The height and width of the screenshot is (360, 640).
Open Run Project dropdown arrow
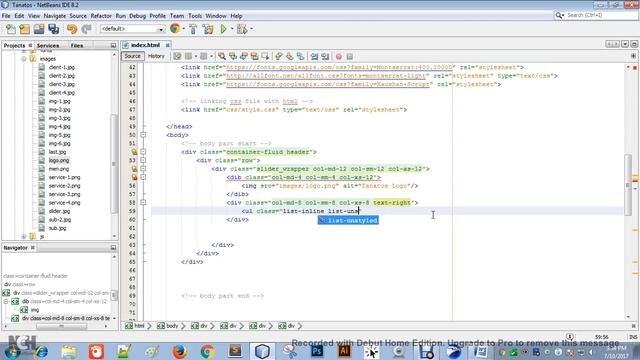pos(232,29)
